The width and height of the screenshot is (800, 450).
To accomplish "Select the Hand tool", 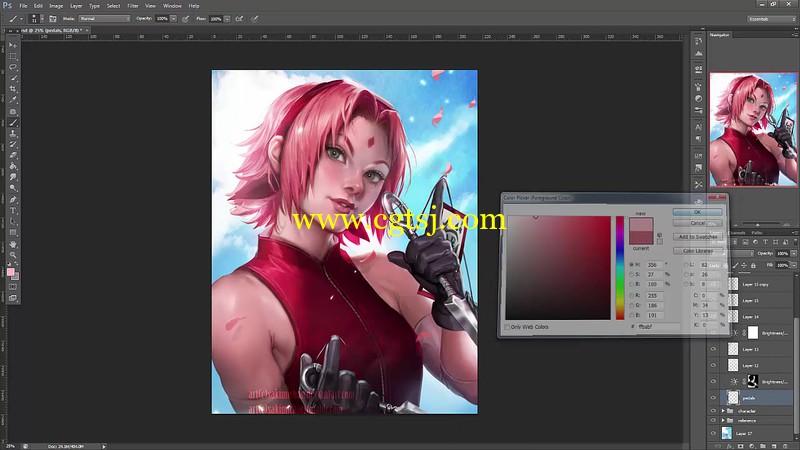I will pyautogui.click(x=13, y=244).
